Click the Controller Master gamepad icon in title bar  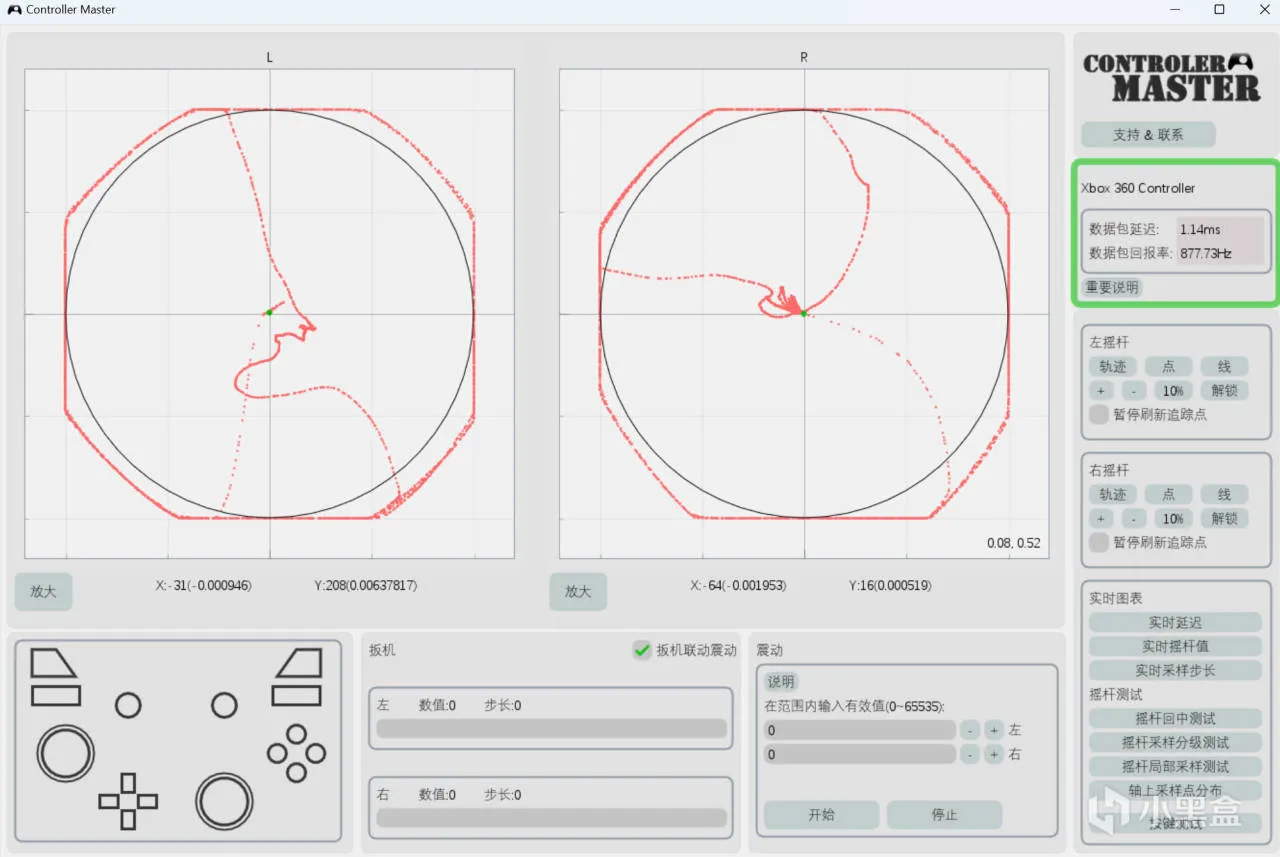pos(14,10)
